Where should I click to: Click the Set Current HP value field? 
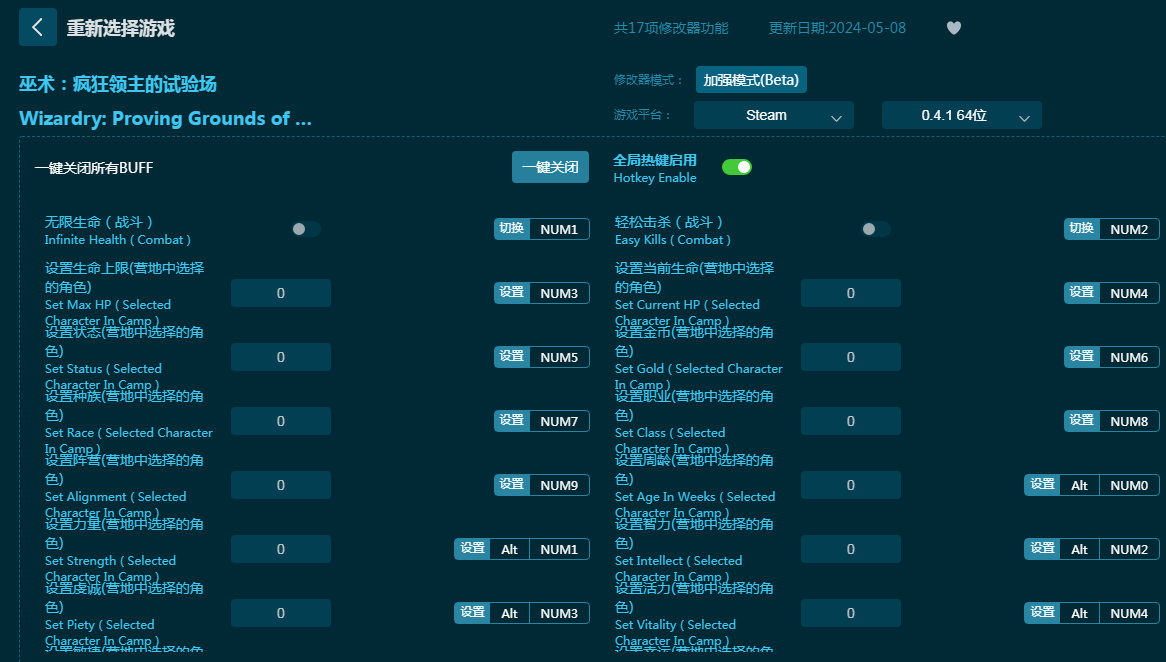click(851, 293)
